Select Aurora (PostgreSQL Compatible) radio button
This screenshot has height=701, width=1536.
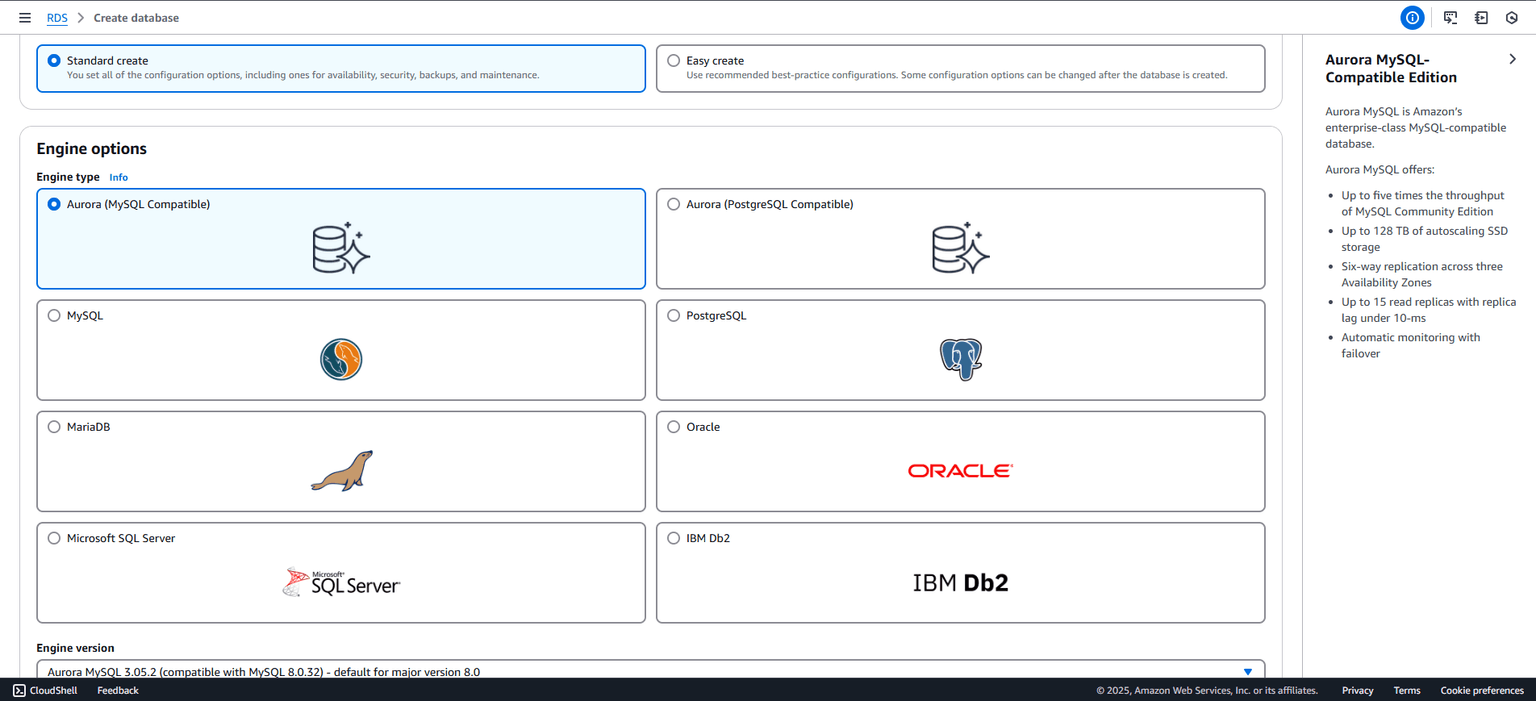[674, 204]
